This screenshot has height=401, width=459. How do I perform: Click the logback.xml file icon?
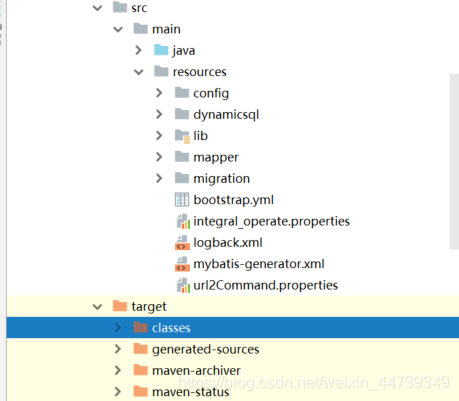pyautogui.click(x=182, y=243)
